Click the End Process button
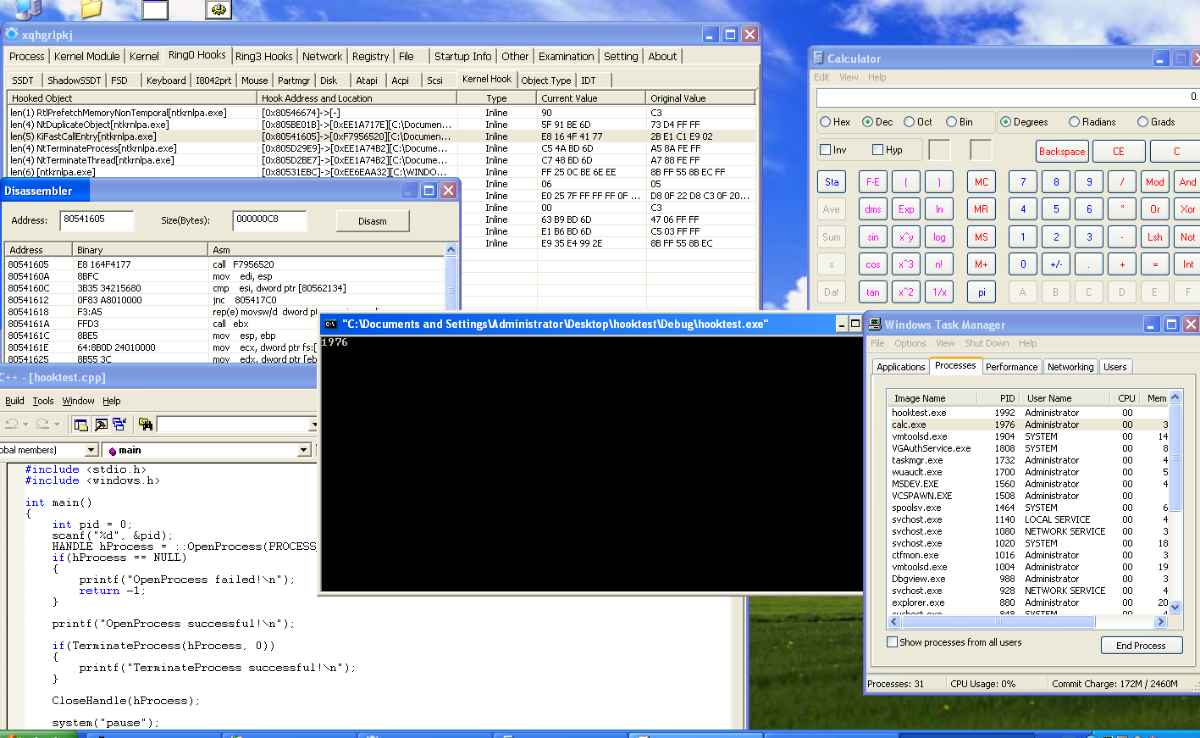The width and height of the screenshot is (1200, 738). (1140, 645)
